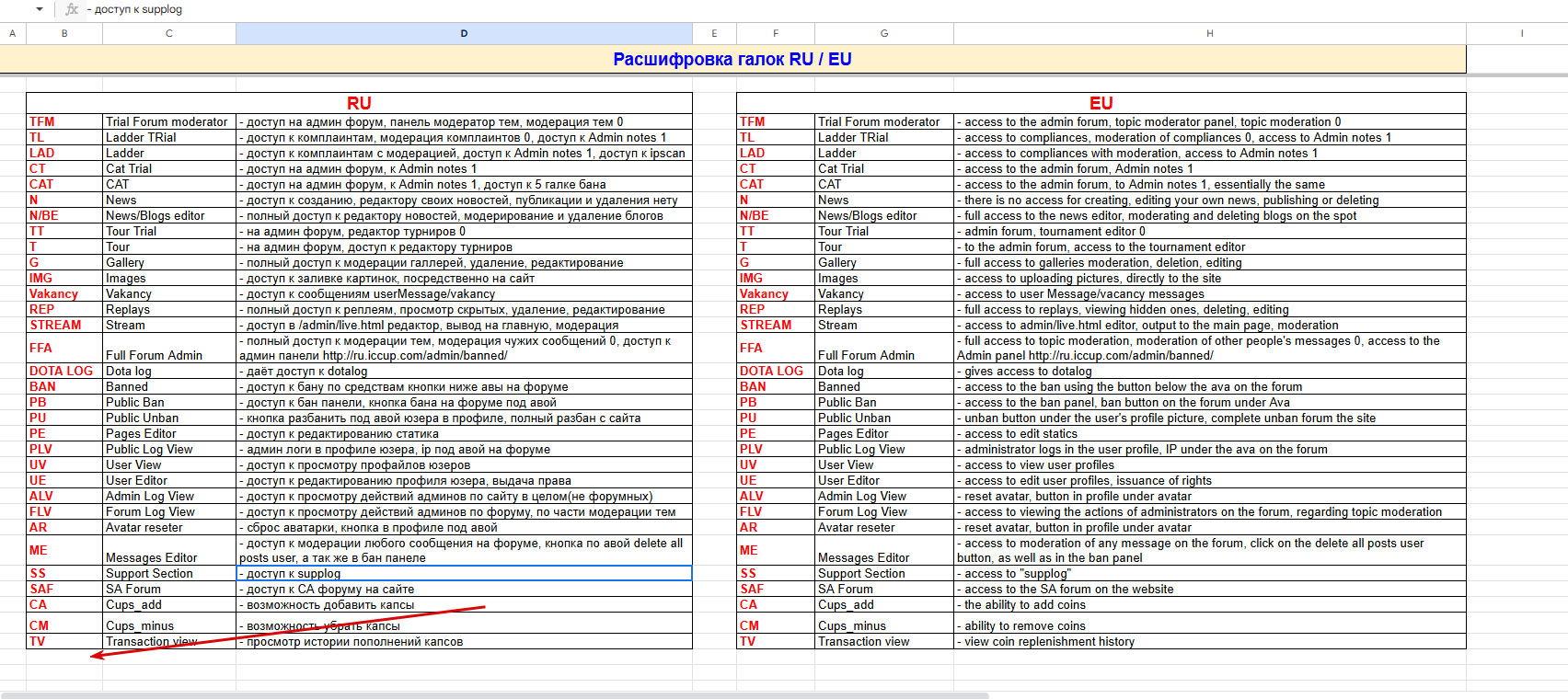Select 'FFA' code in the EU table
This screenshot has width=1568, height=699.
[751, 348]
